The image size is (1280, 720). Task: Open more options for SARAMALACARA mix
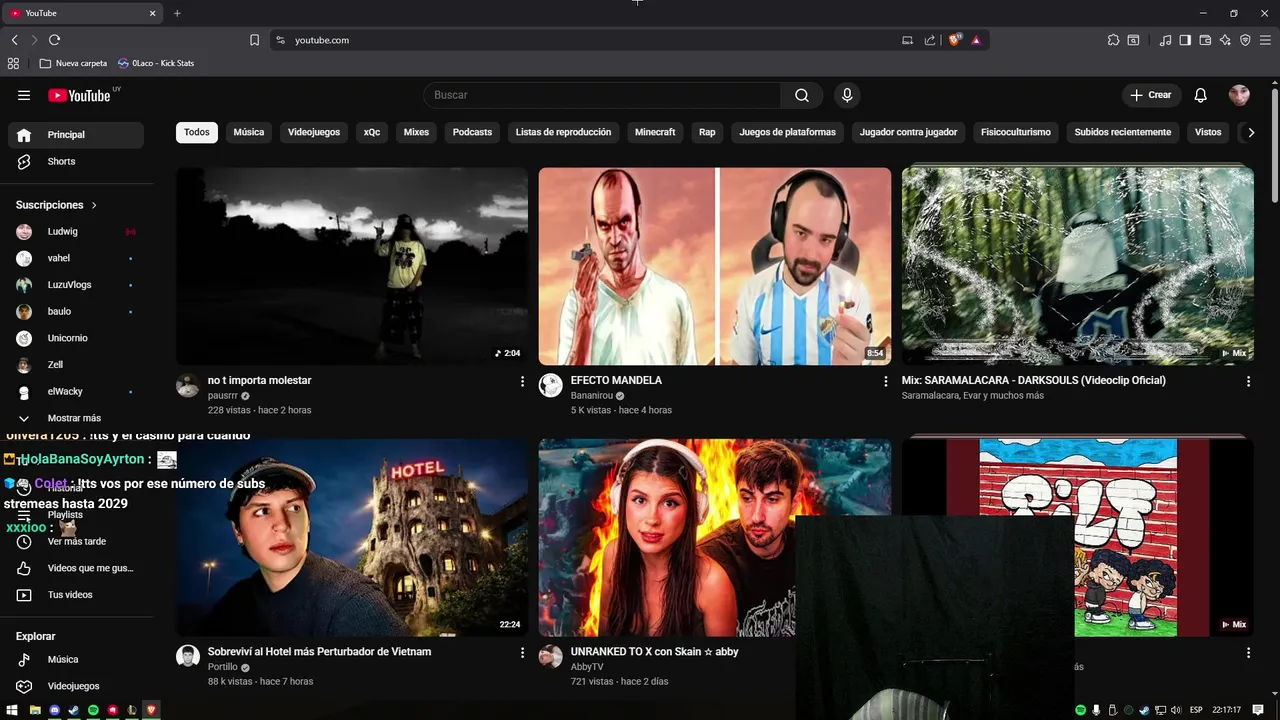pyautogui.click(x=1248, y=381)
